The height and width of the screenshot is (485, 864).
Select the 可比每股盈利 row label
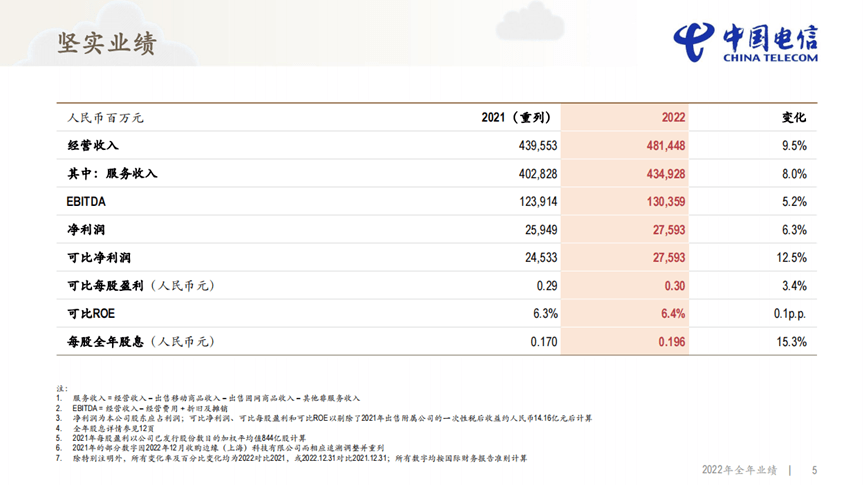tap(141, 285)
